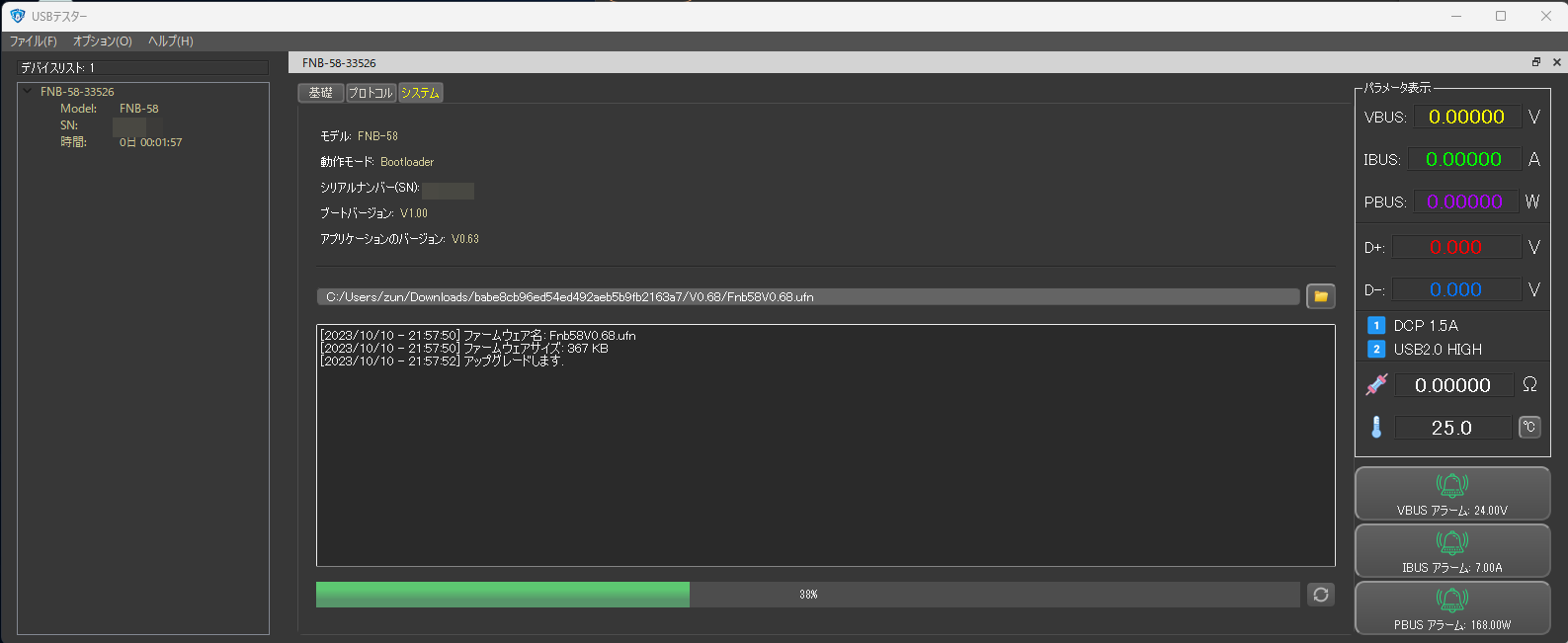This screenshot has width=1568, height=643.
Task: Click the log line ファームウェアサイズ 367 KB
Action: (x=463, y=349)
